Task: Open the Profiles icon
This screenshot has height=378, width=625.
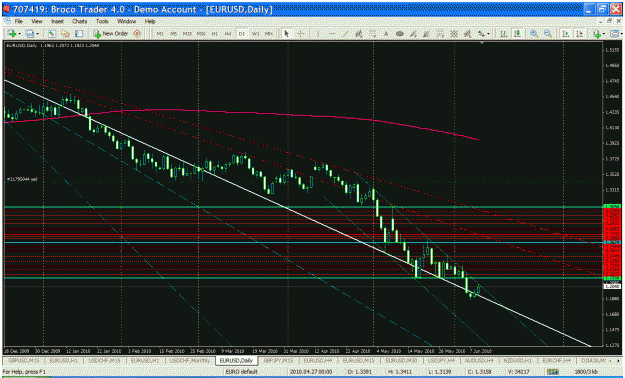Action: coord(29,34)
